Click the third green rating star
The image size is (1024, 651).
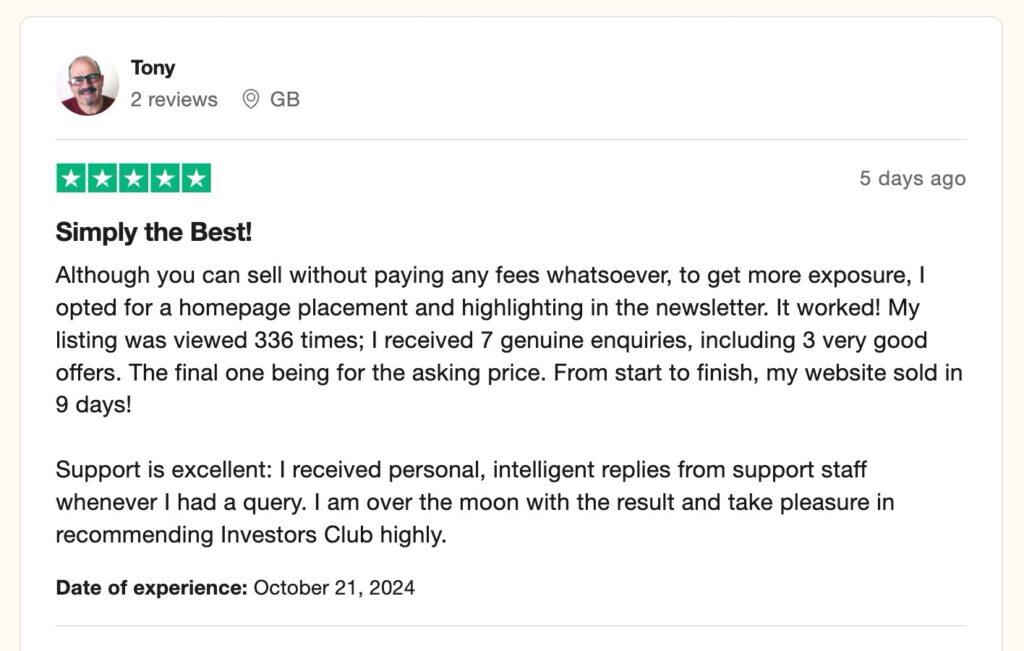pos(133,179)
